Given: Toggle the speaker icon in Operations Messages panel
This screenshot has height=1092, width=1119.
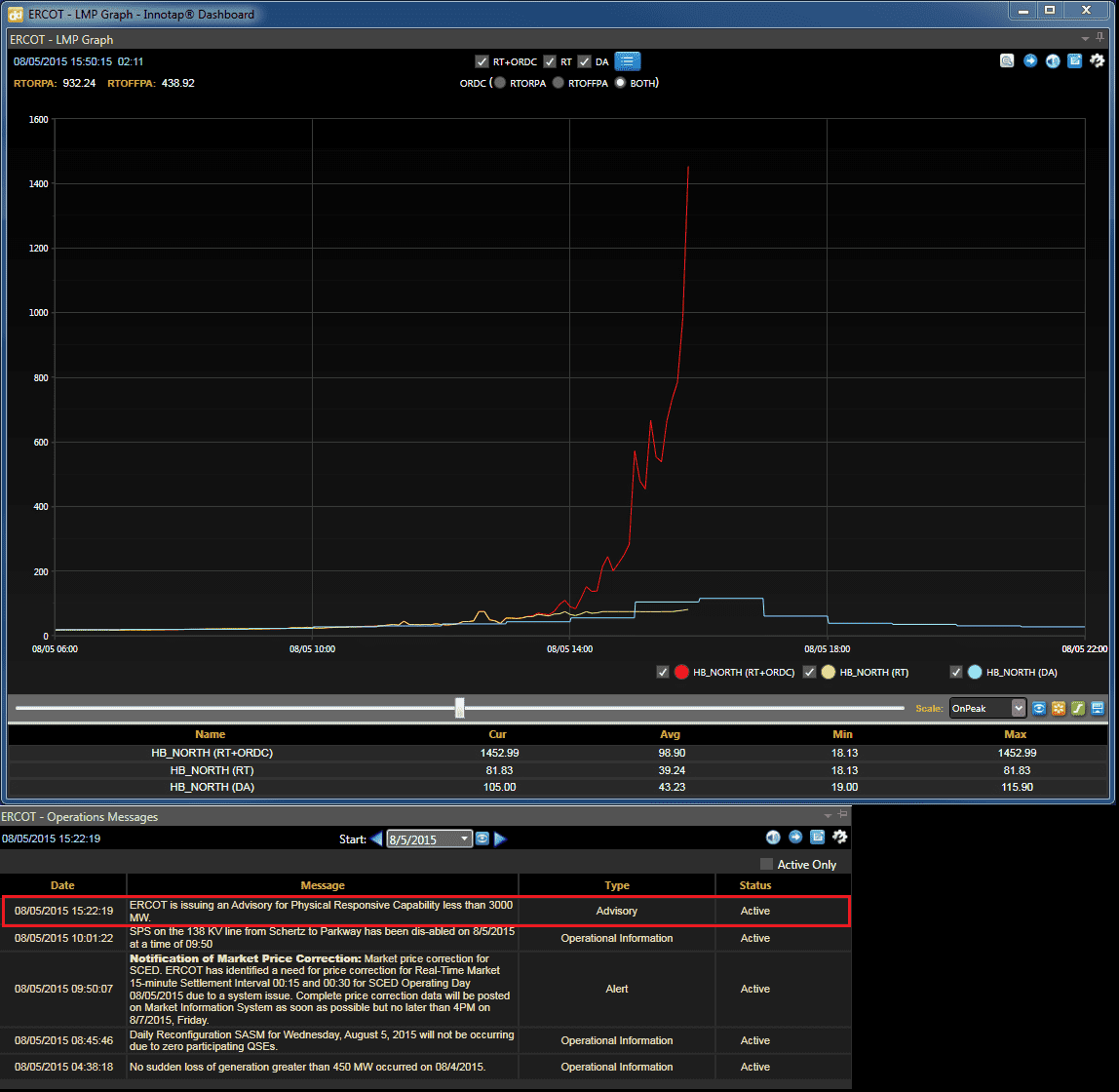Looking at the screenshot, I should [x=773, y=838].
